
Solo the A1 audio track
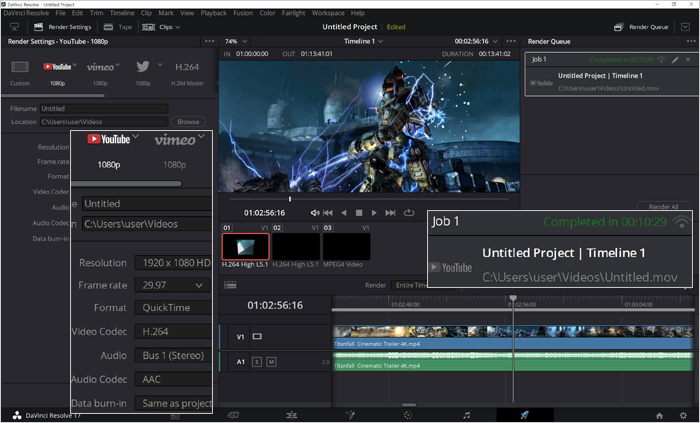tap(257, 361)
